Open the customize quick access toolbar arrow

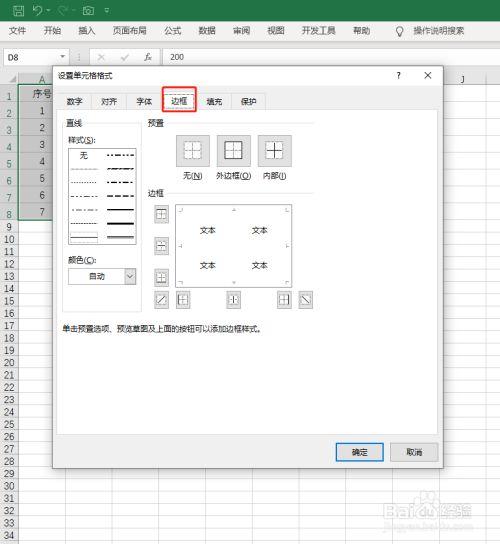(x=107, y=11)
